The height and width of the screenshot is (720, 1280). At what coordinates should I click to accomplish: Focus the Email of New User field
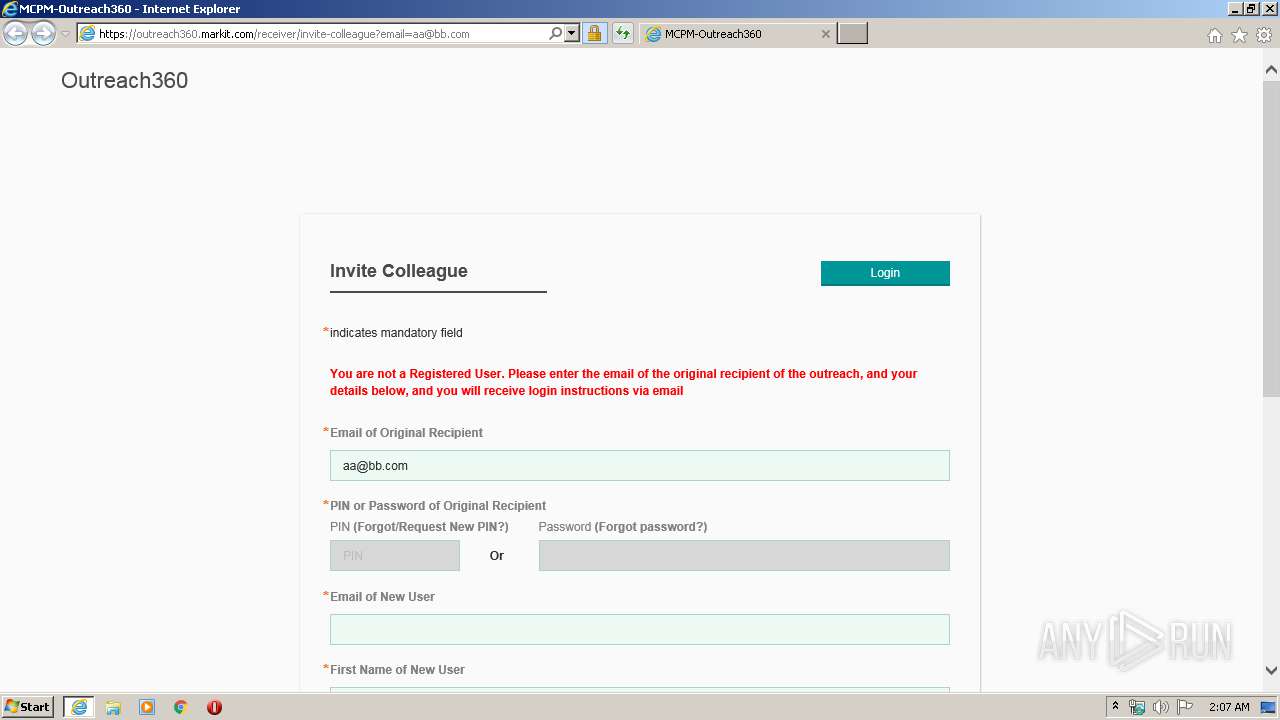[x=640, y=630]
